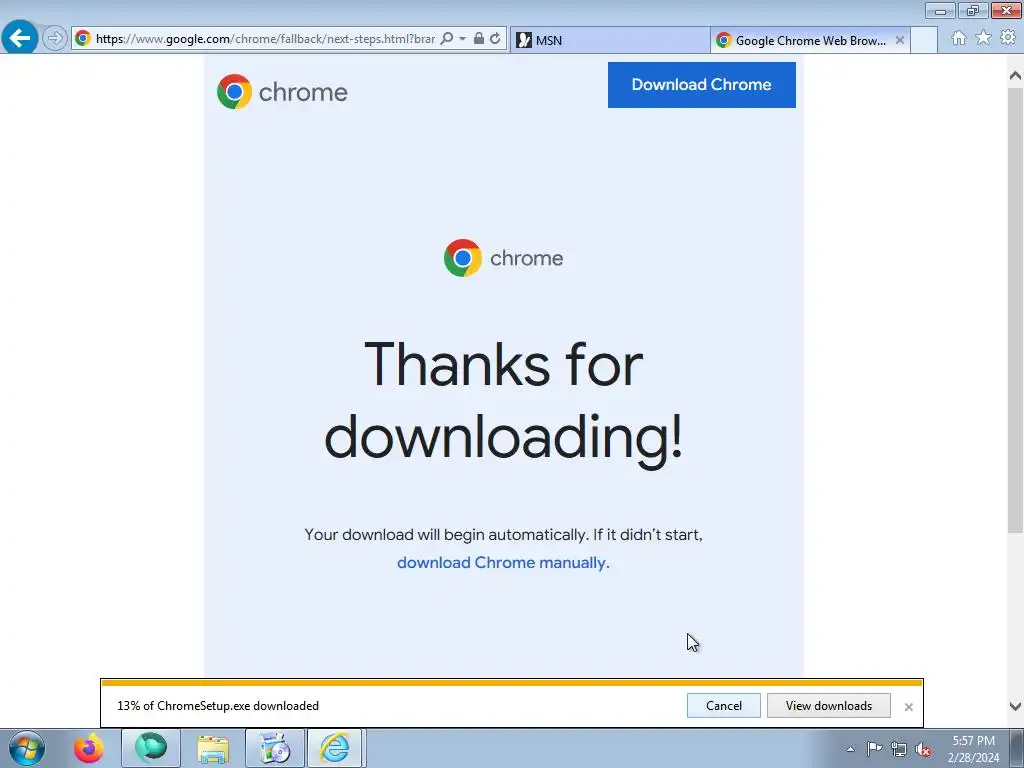Click the download Chrome manually link
The height and width of the screenshot is (768, 1024).
tap(502, 562)
